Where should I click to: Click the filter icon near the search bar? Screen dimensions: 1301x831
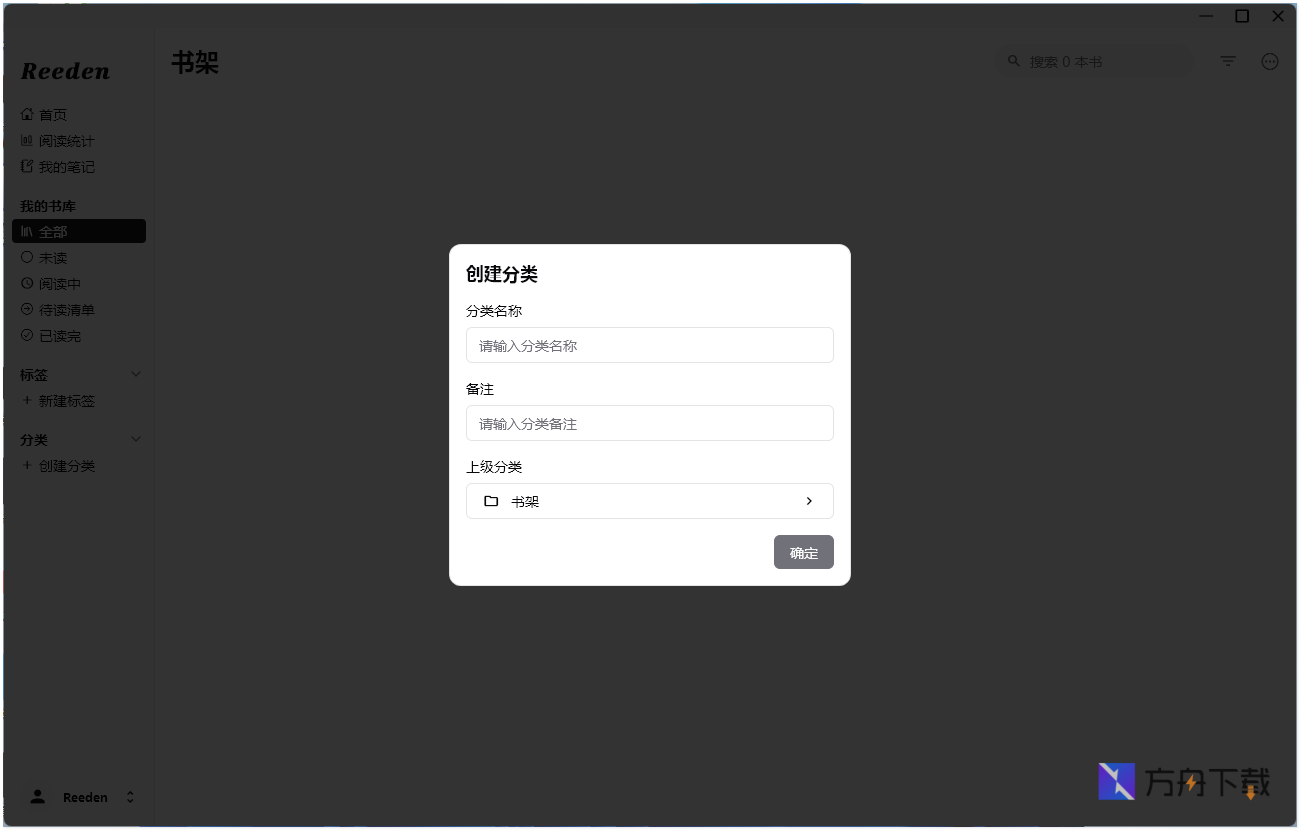(1227, 61)
